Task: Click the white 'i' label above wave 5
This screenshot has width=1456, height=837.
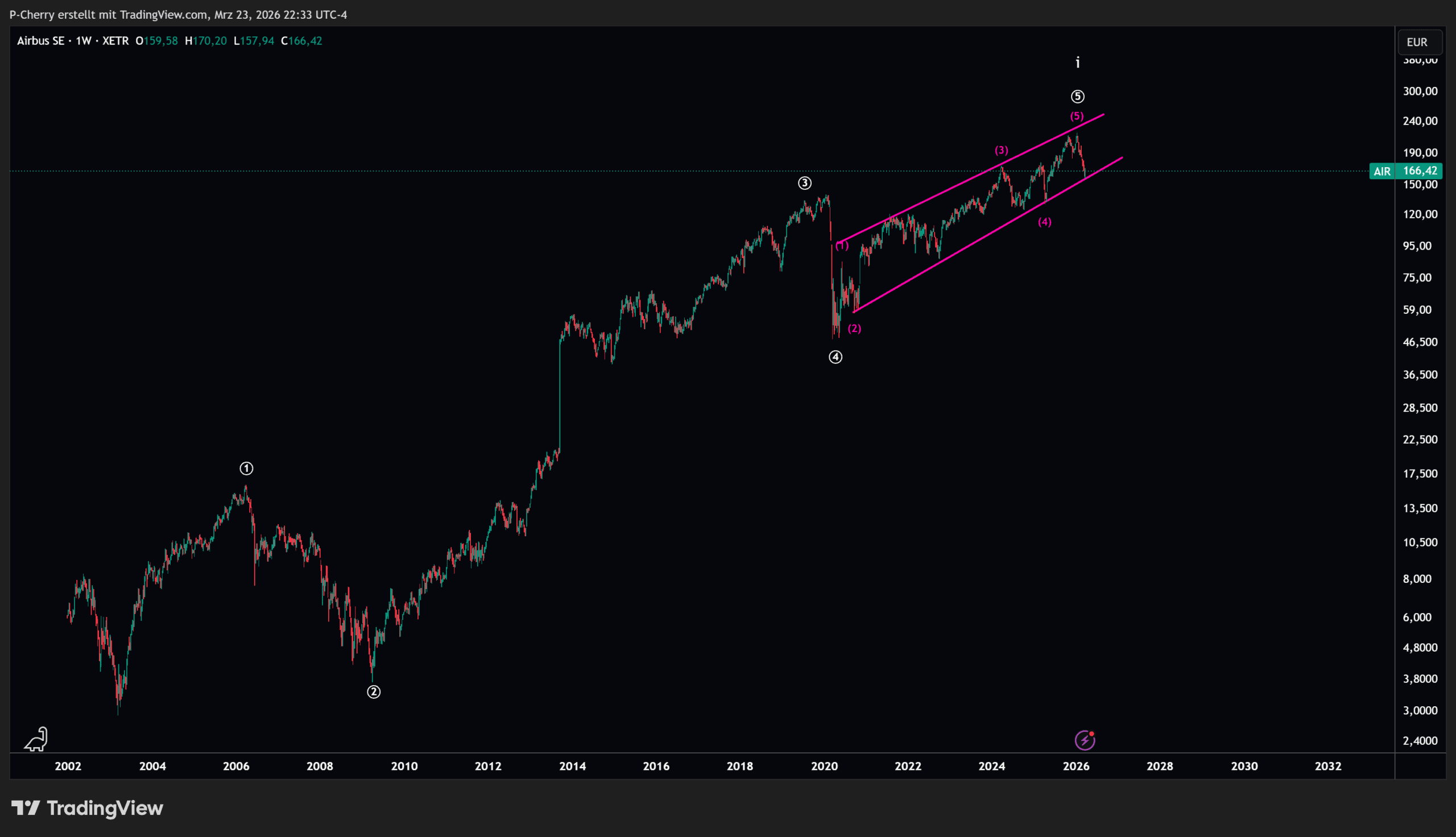Action: coord(1078,63)
